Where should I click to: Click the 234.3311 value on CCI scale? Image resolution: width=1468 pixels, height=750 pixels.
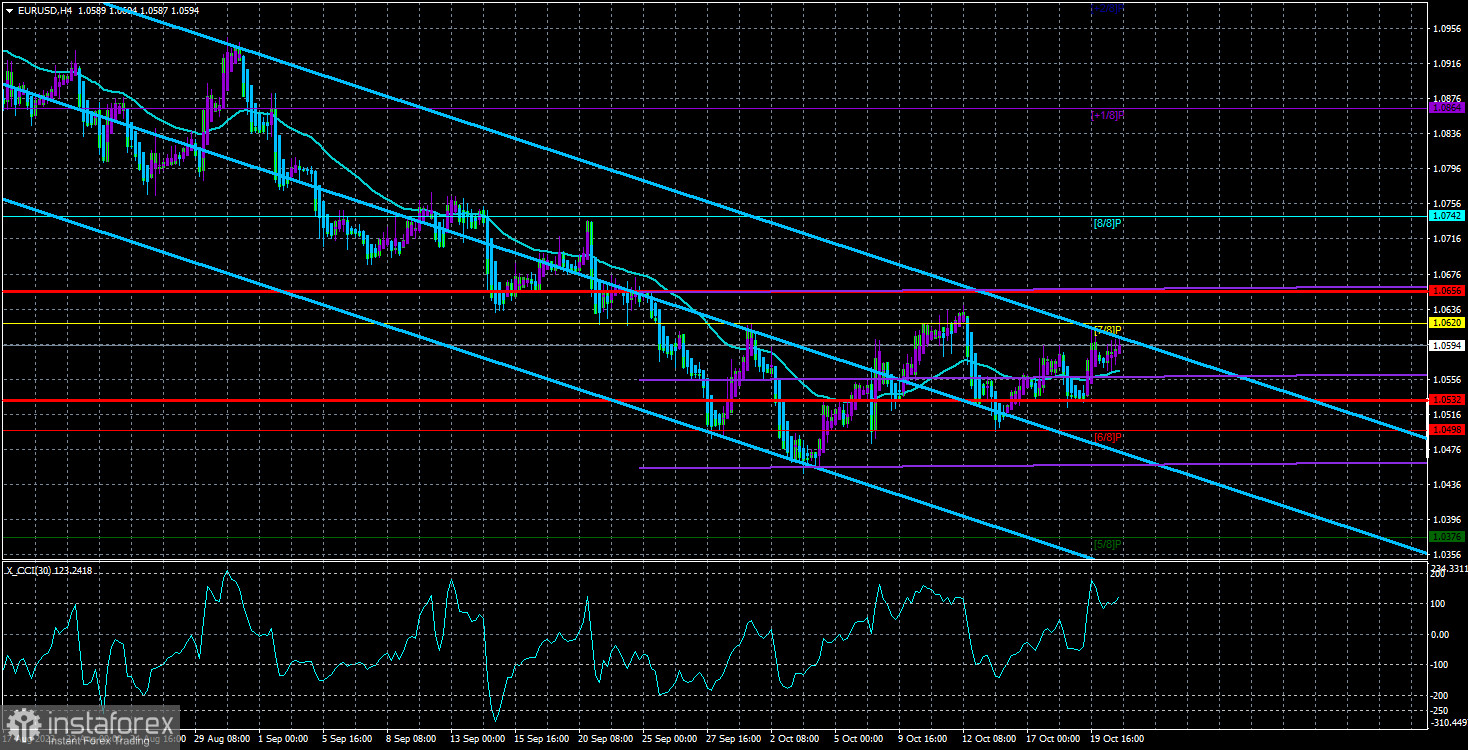pos(1447,567)
